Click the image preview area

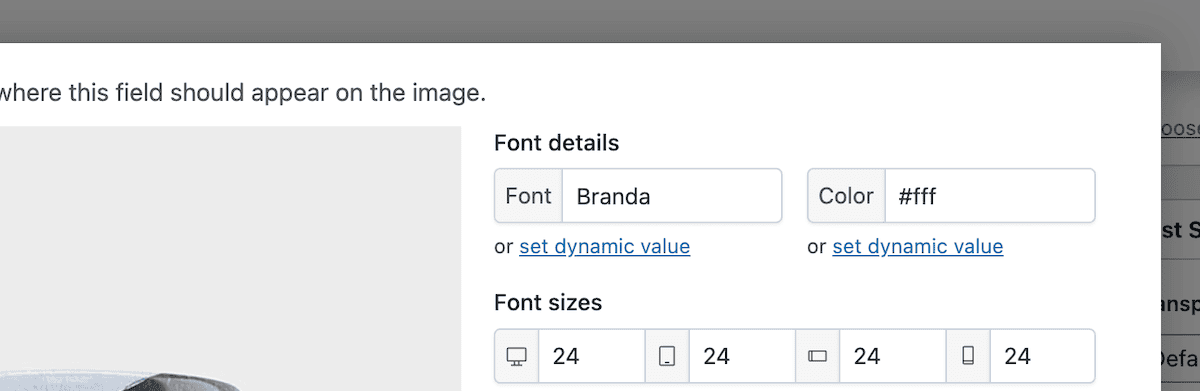click(230, 258)
